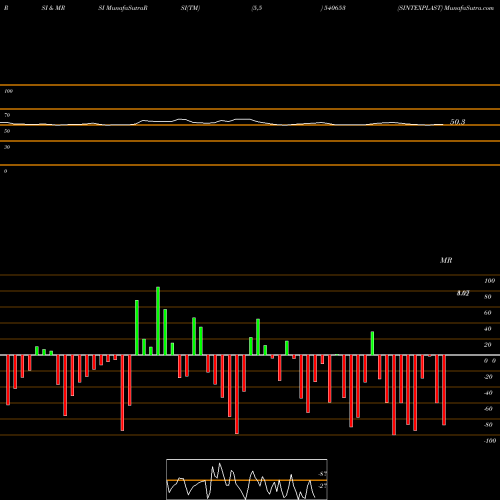Click the MR axis label '60'

[488, 313]
